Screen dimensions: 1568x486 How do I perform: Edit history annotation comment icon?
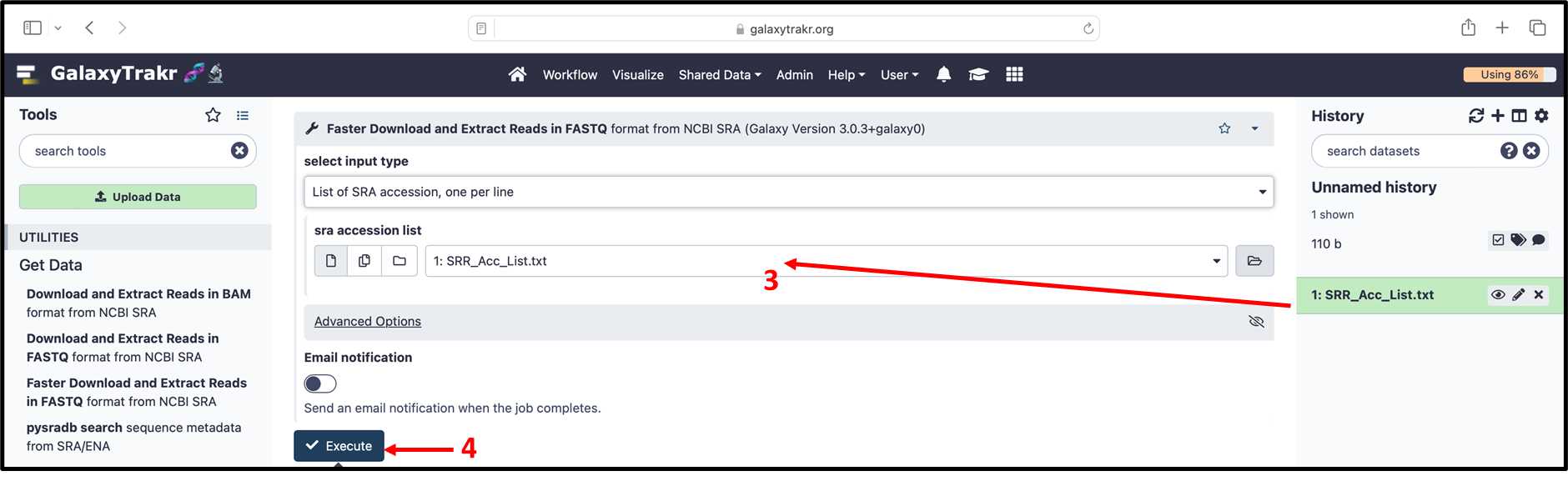[x=1539, y=240]
